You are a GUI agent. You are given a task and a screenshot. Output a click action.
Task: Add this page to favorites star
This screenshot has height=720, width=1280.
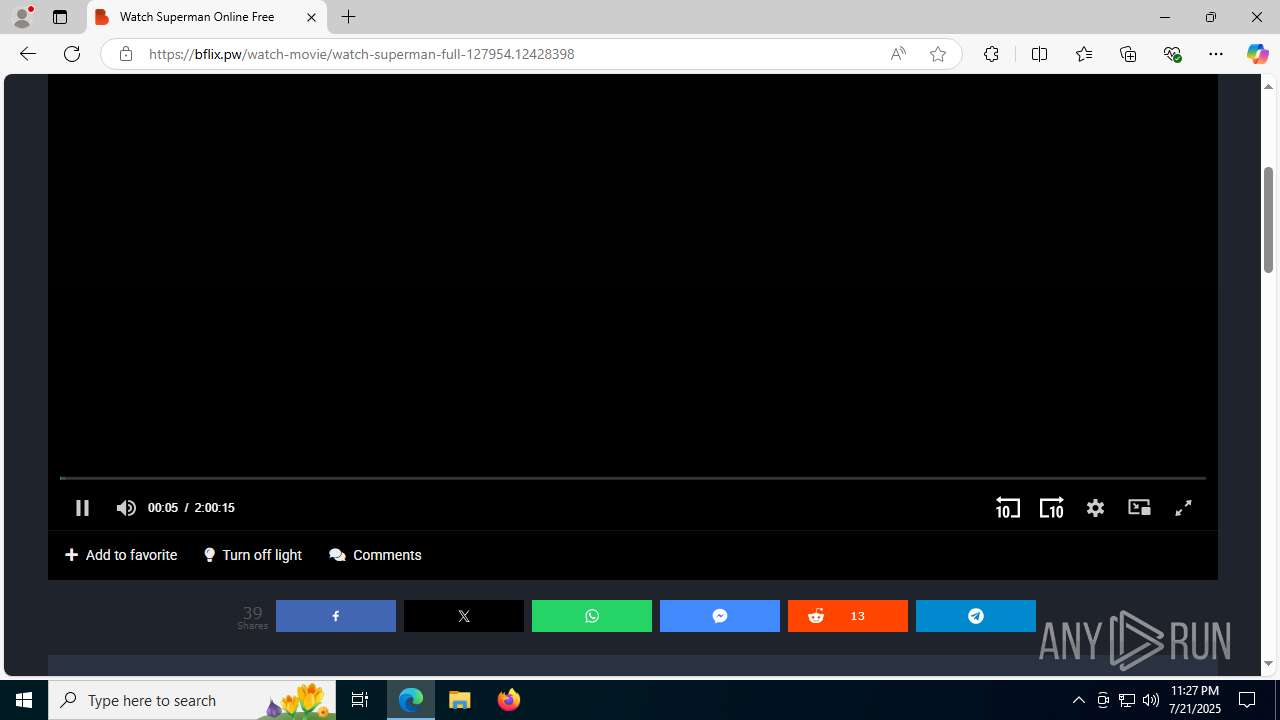point(938,54)
